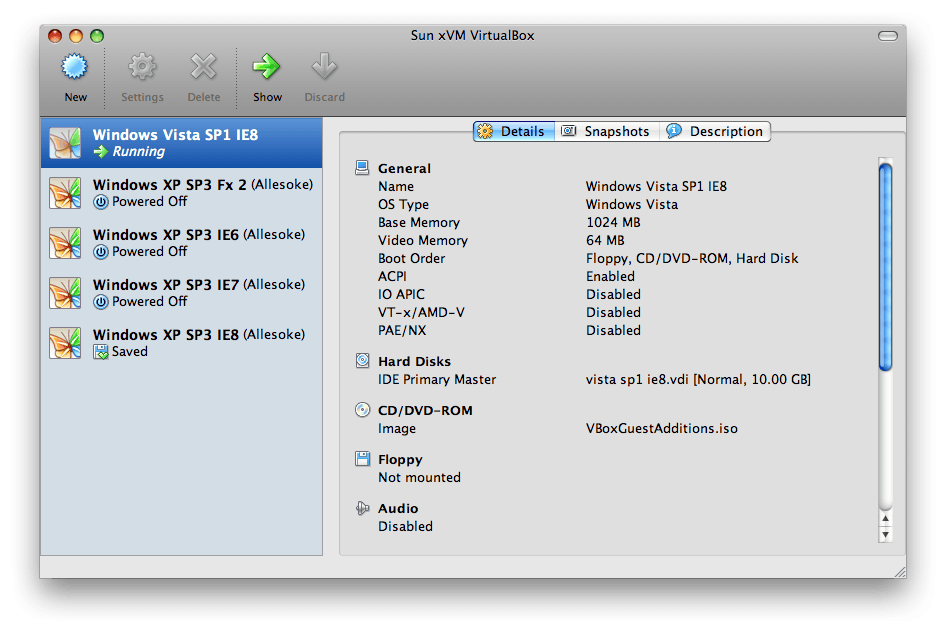Click the Audio section icon
This screenshot has height=633, width=946.
362,507
